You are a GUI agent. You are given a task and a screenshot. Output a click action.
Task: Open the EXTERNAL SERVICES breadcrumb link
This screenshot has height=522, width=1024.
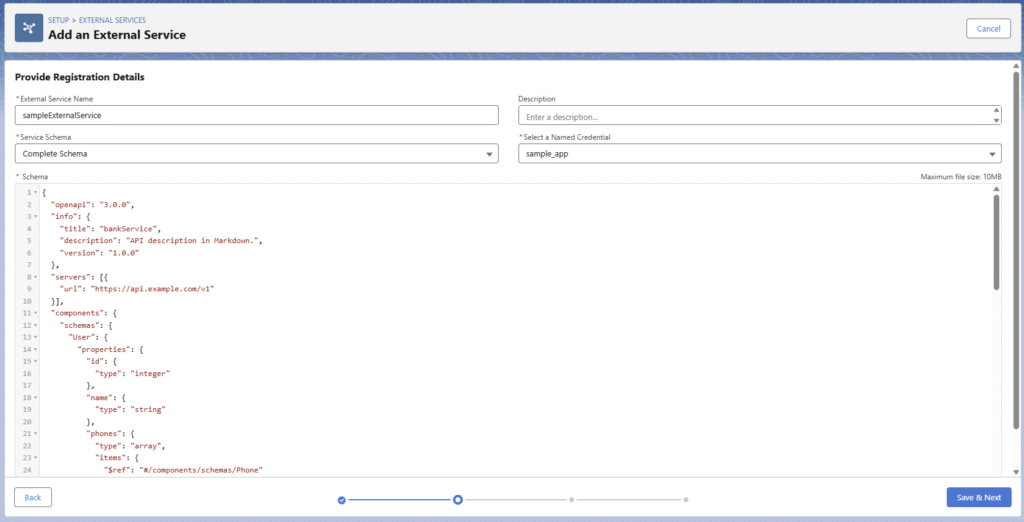(112, 20)
